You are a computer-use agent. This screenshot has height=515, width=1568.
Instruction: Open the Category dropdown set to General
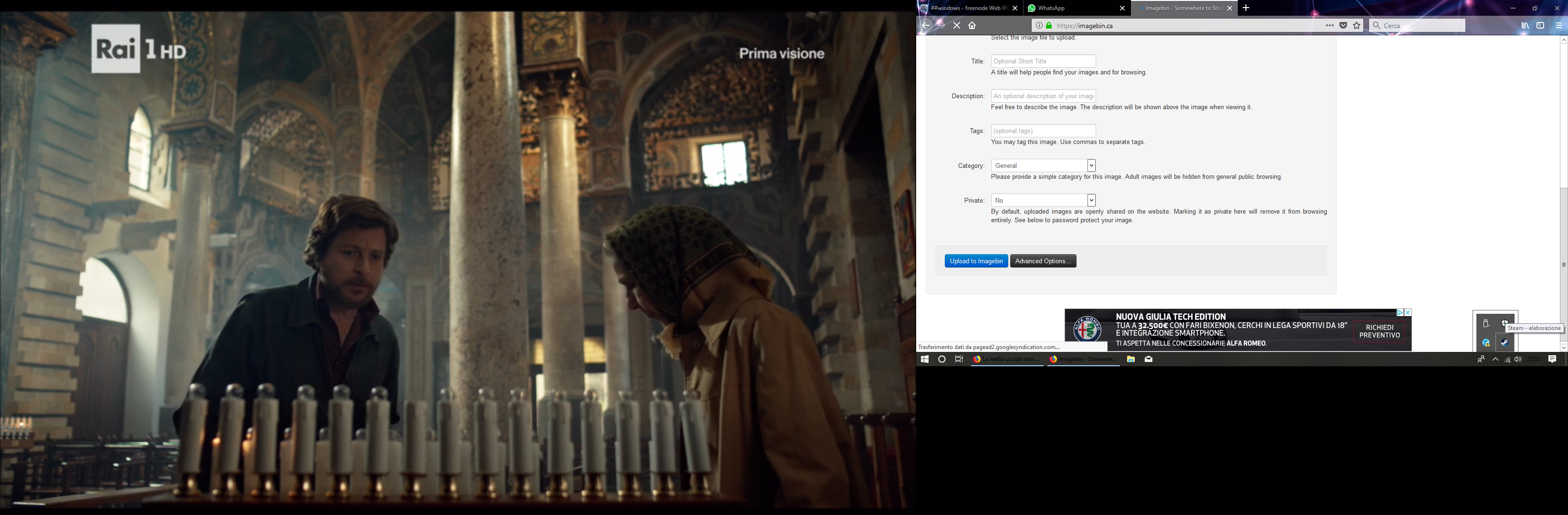[x=1043, y=165]
